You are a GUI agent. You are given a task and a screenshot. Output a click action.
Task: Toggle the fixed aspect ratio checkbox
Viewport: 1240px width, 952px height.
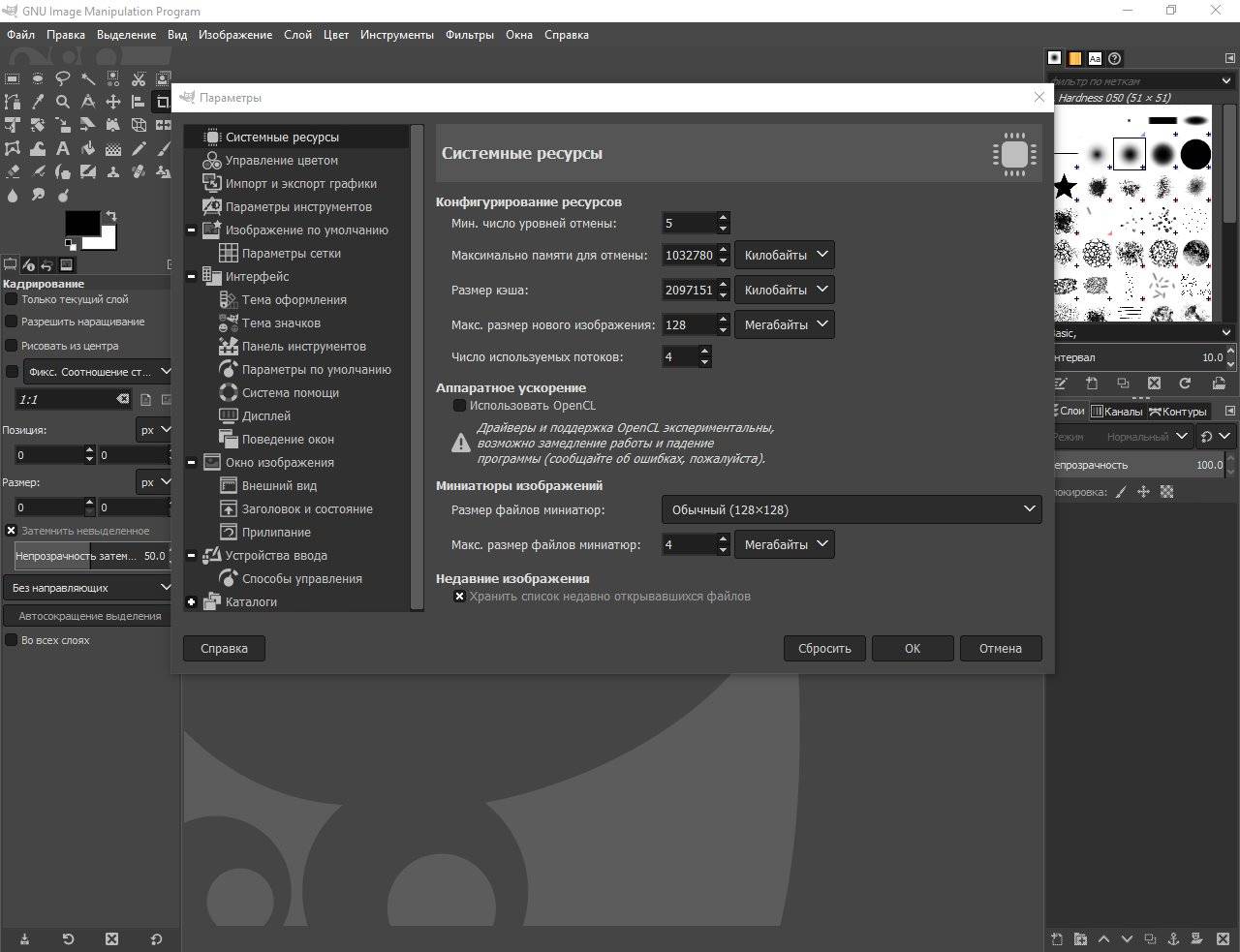click(12, 372)
